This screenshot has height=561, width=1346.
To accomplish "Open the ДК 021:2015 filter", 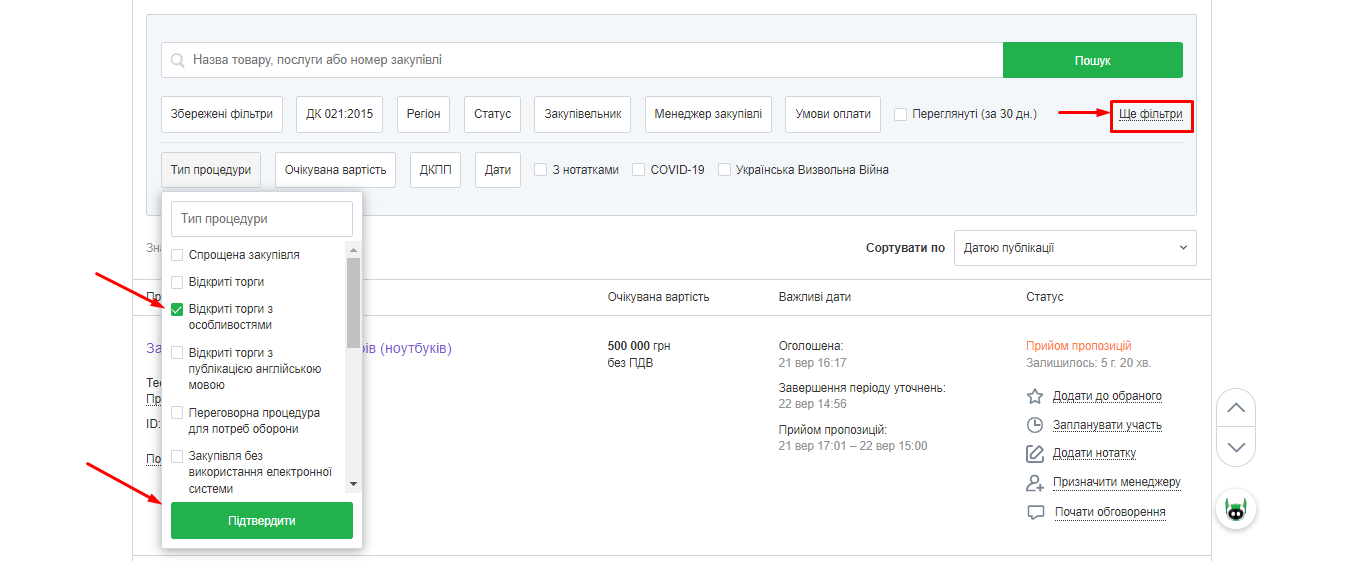I will click(339, 114).
